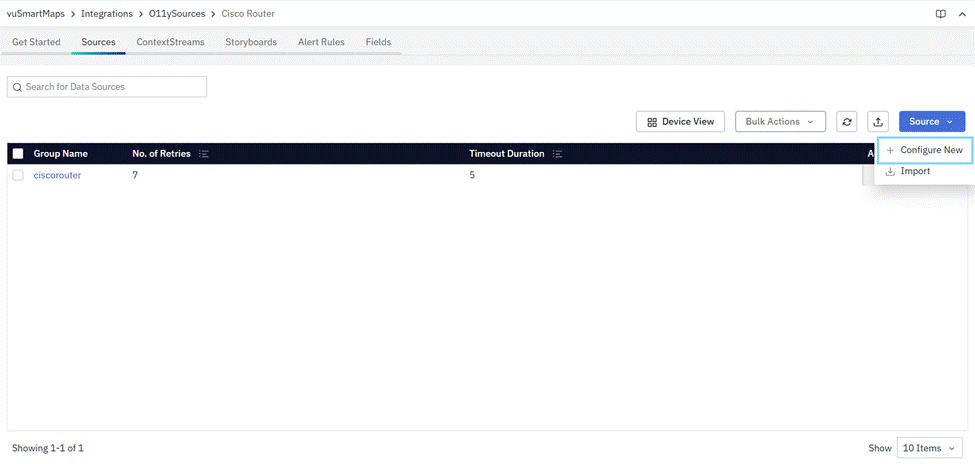The height and width of the screenshot is (464, 975).
Task: Collapse the header using the up chevron
Action: pyautogui.click(x=962, y=14)
